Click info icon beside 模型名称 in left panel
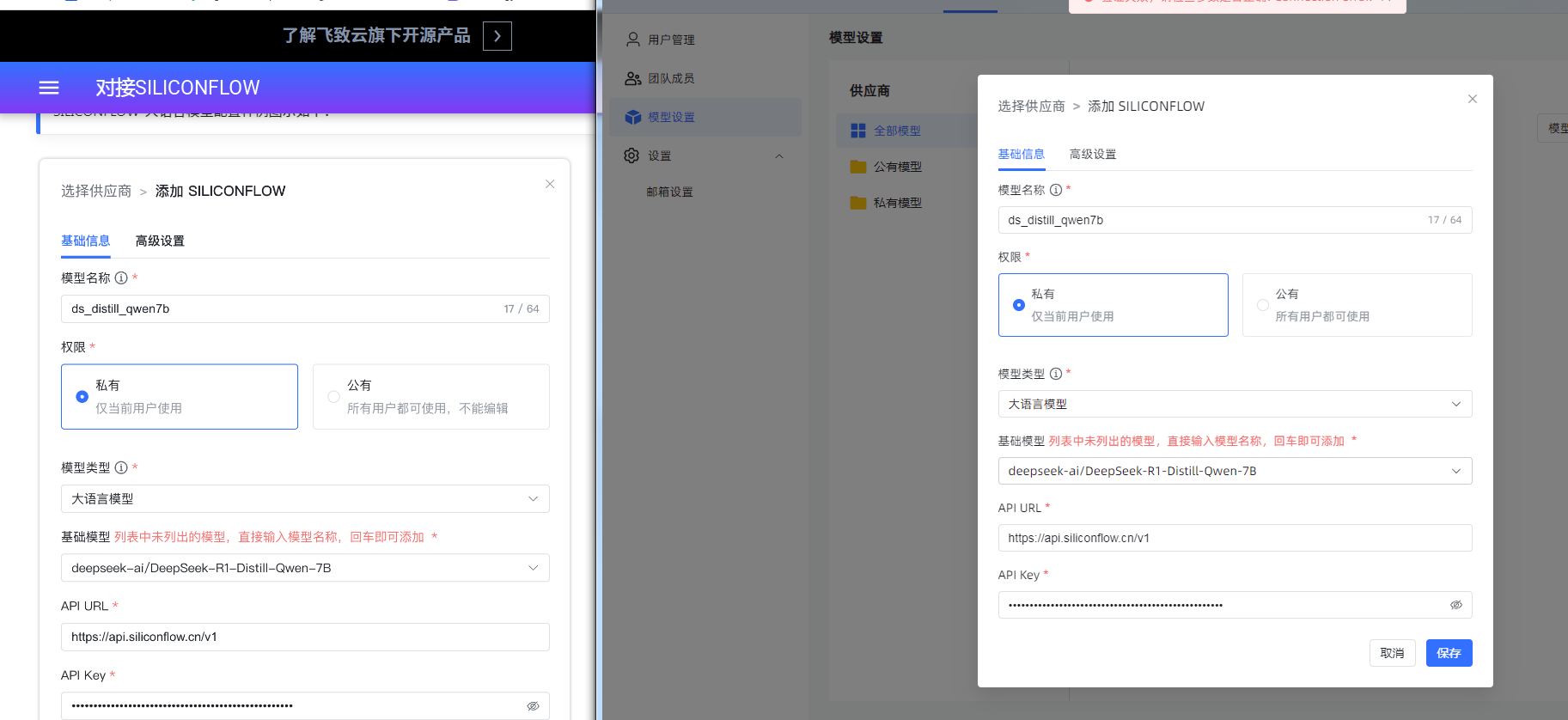The width and height of the screenshot is (1568, 720). [x=121, y=278]
